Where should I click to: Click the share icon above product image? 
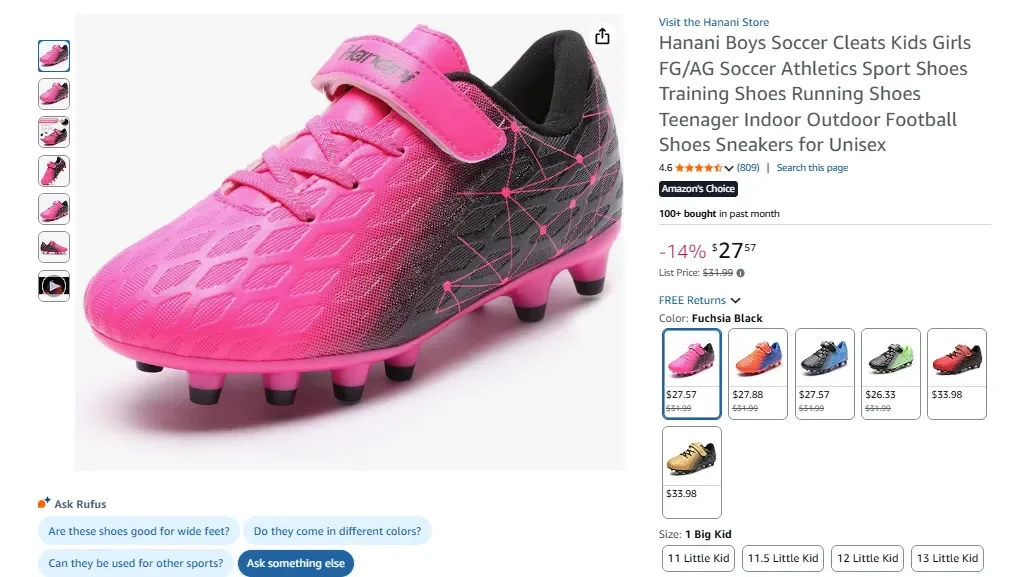[x=602, y=36]
